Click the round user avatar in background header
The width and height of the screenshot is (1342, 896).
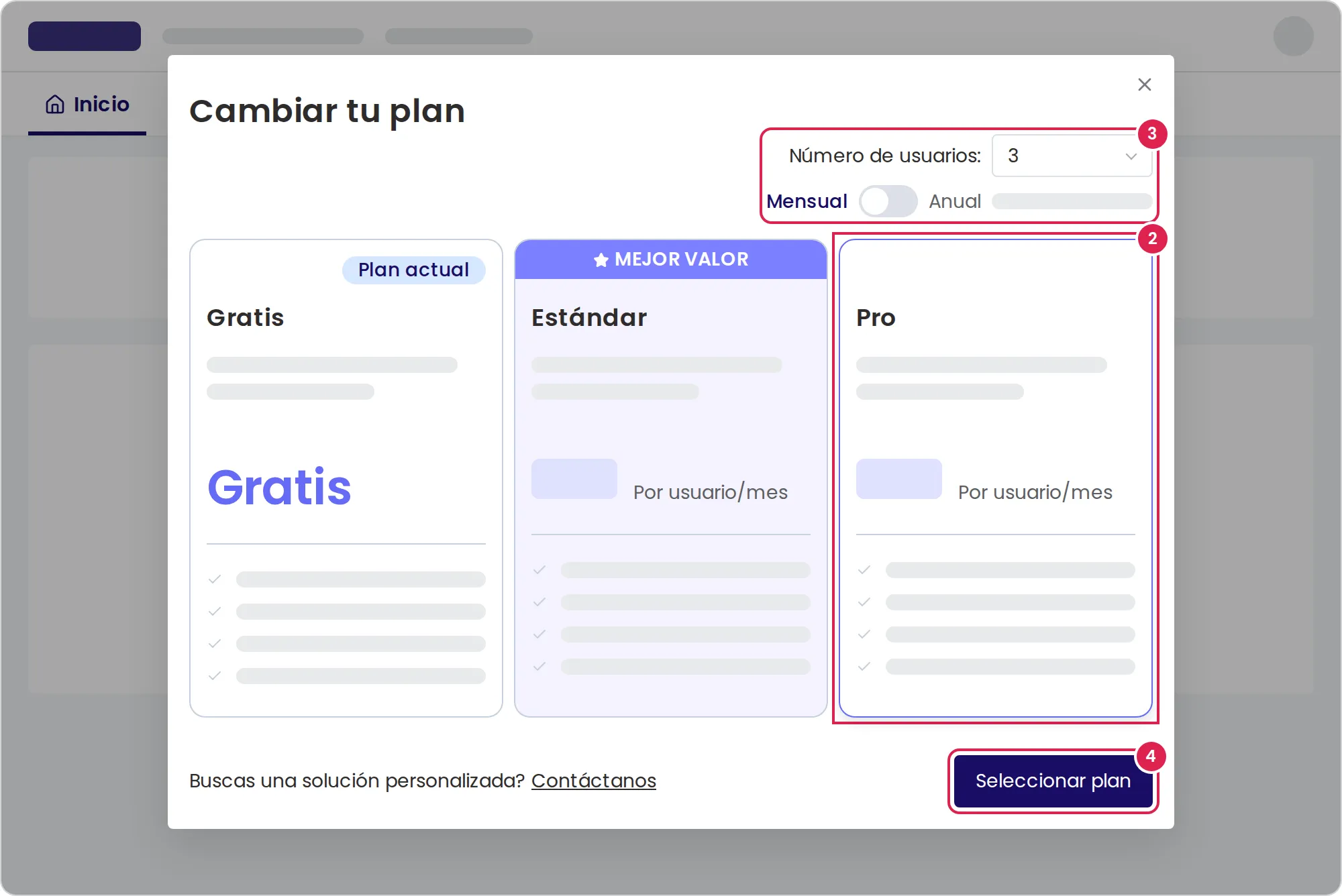coord(1293,36)
